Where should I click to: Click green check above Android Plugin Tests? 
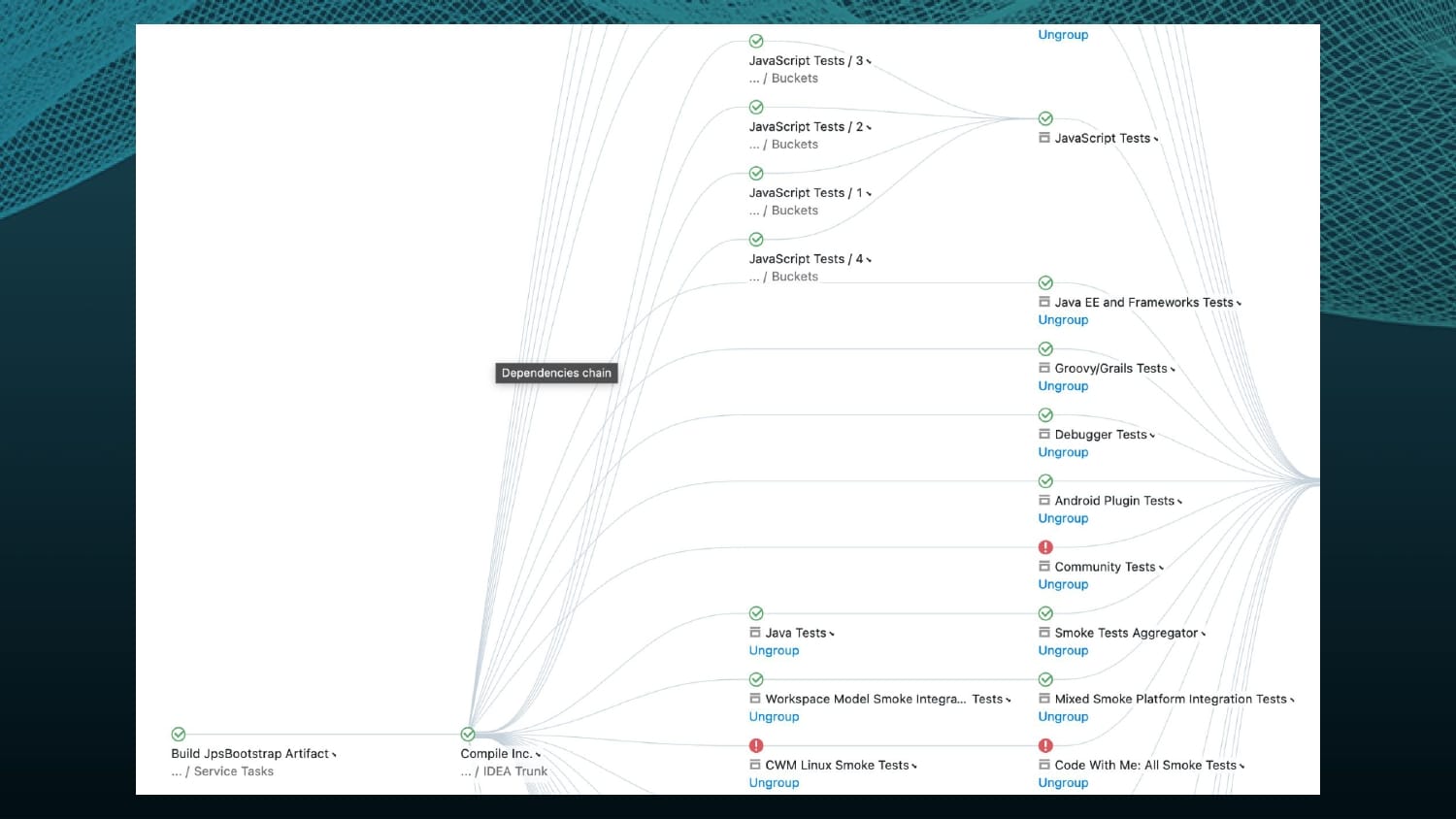tap(1045, 481)
